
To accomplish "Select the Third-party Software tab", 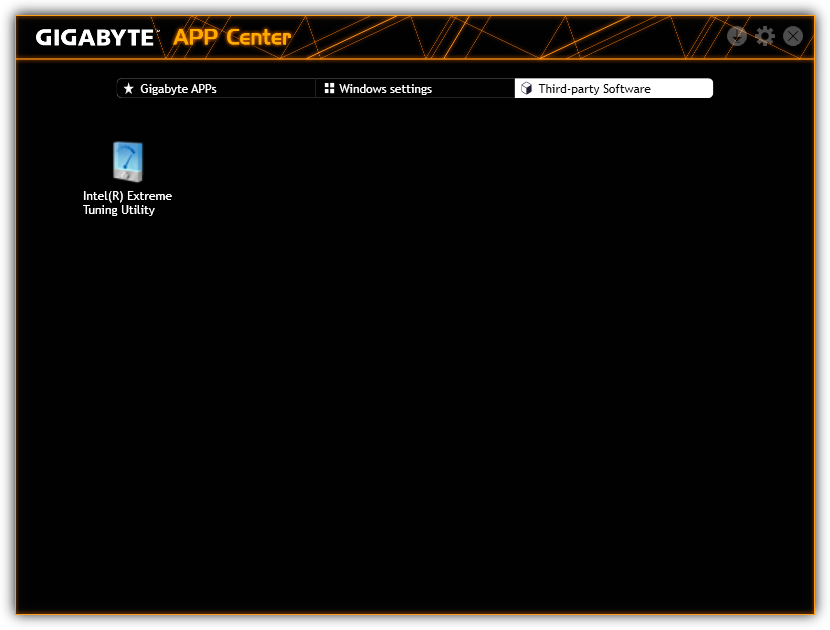I will [614, 88].
